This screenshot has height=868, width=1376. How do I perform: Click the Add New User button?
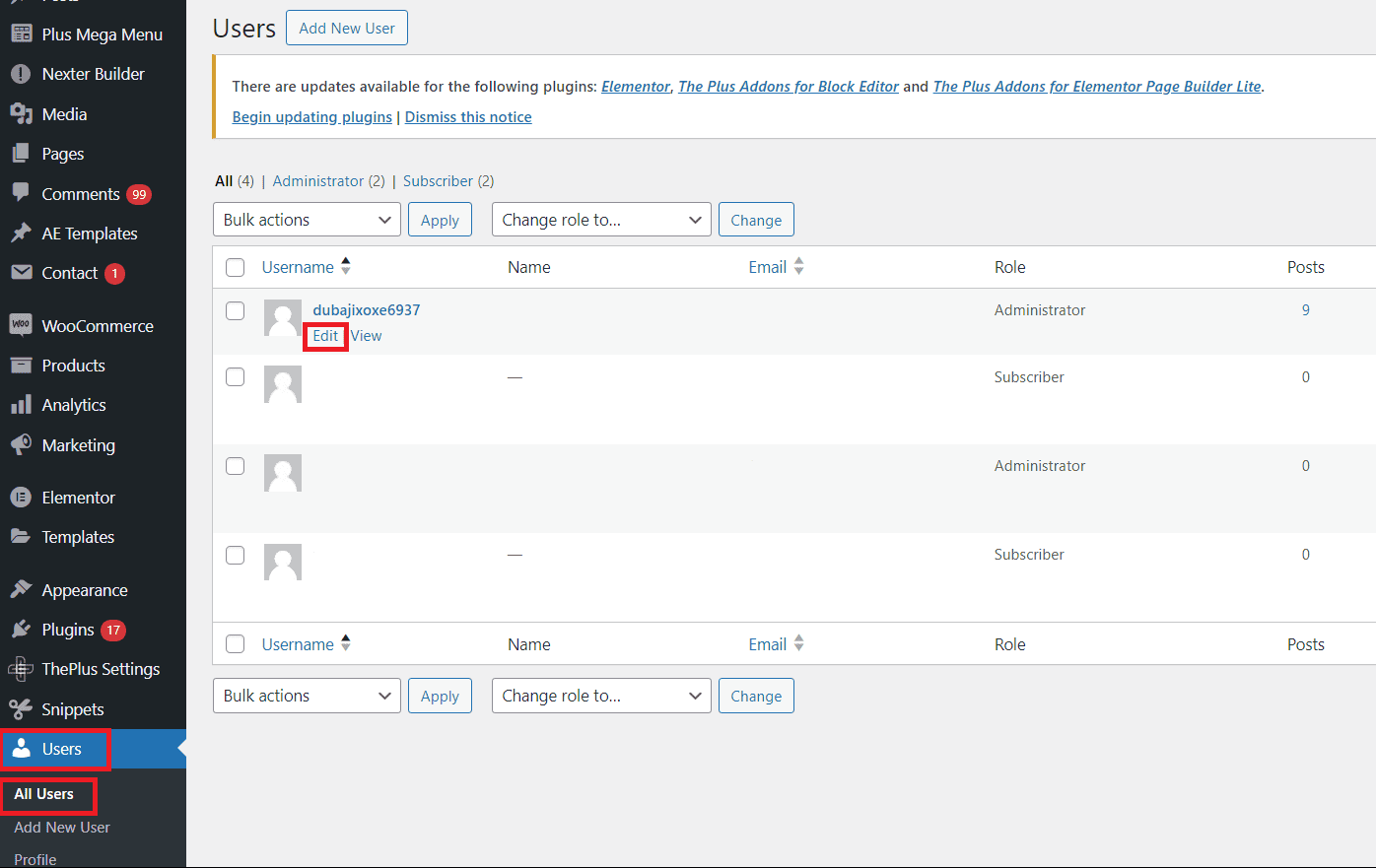pos(346,28)
